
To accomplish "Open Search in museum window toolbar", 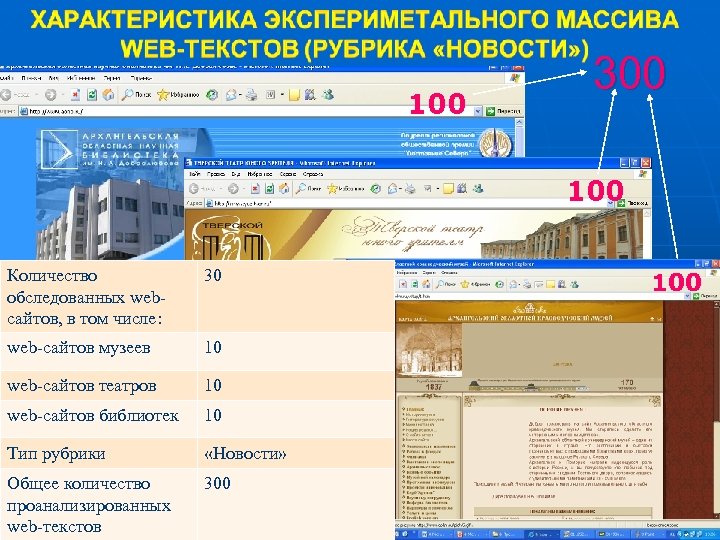I will pos(446,284).
